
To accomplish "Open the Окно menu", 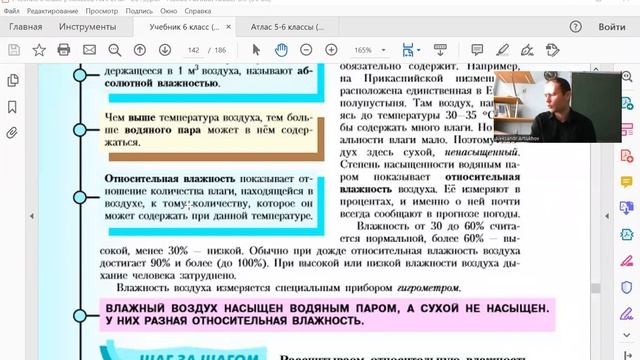I will [x=169, y=11].
